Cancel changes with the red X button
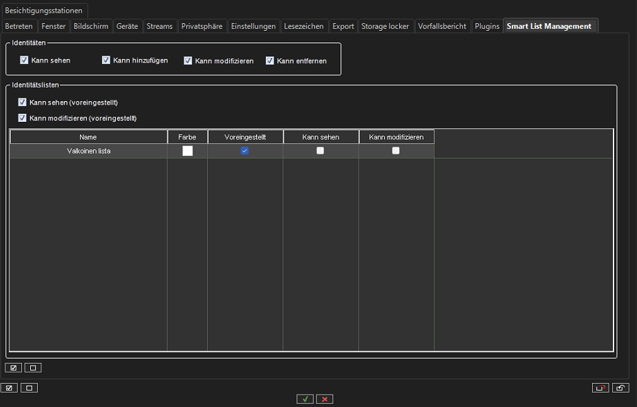This screenshot has width=637, height=407. click(325, 399)
